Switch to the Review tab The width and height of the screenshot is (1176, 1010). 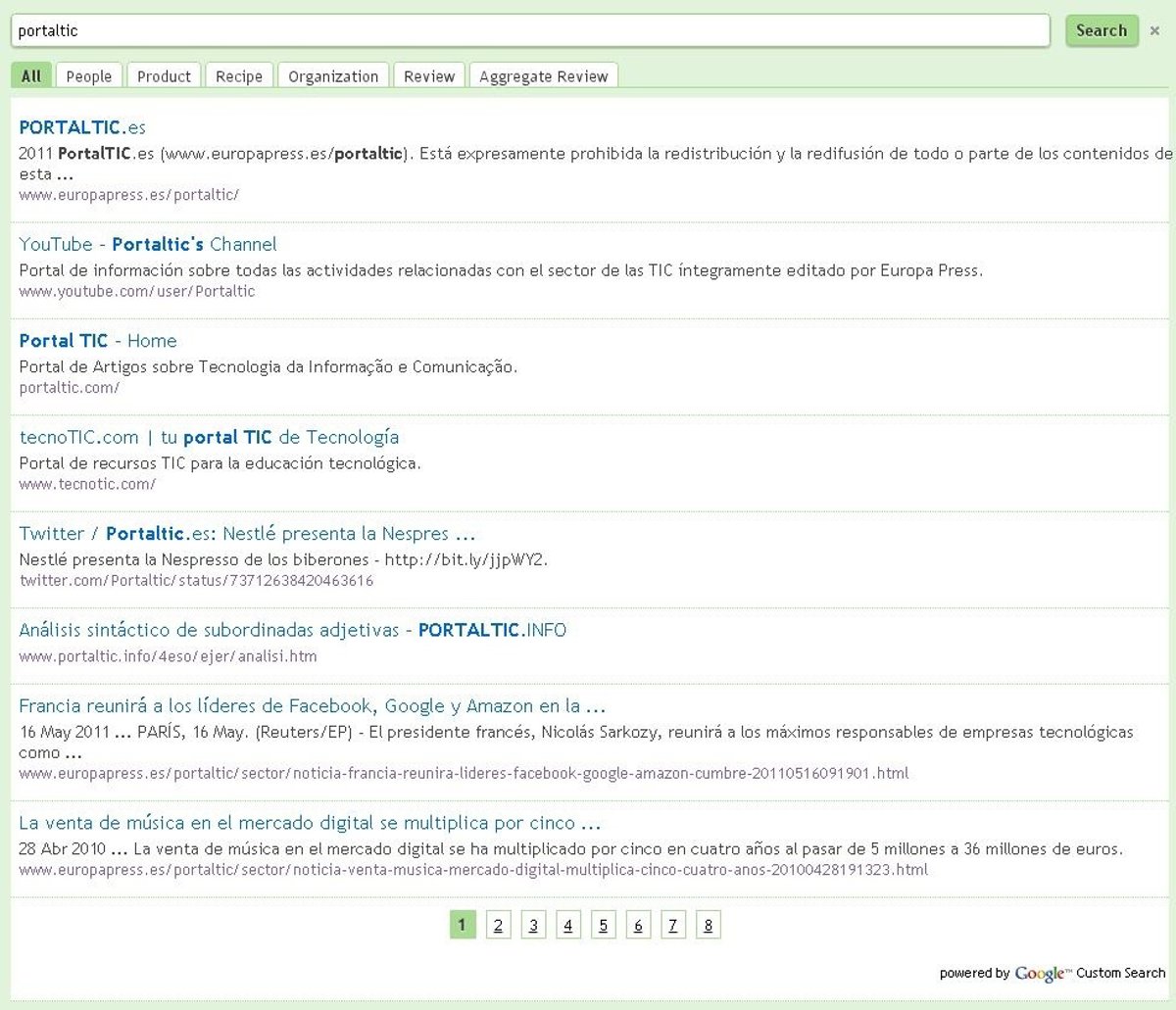[x=429, y=76]
